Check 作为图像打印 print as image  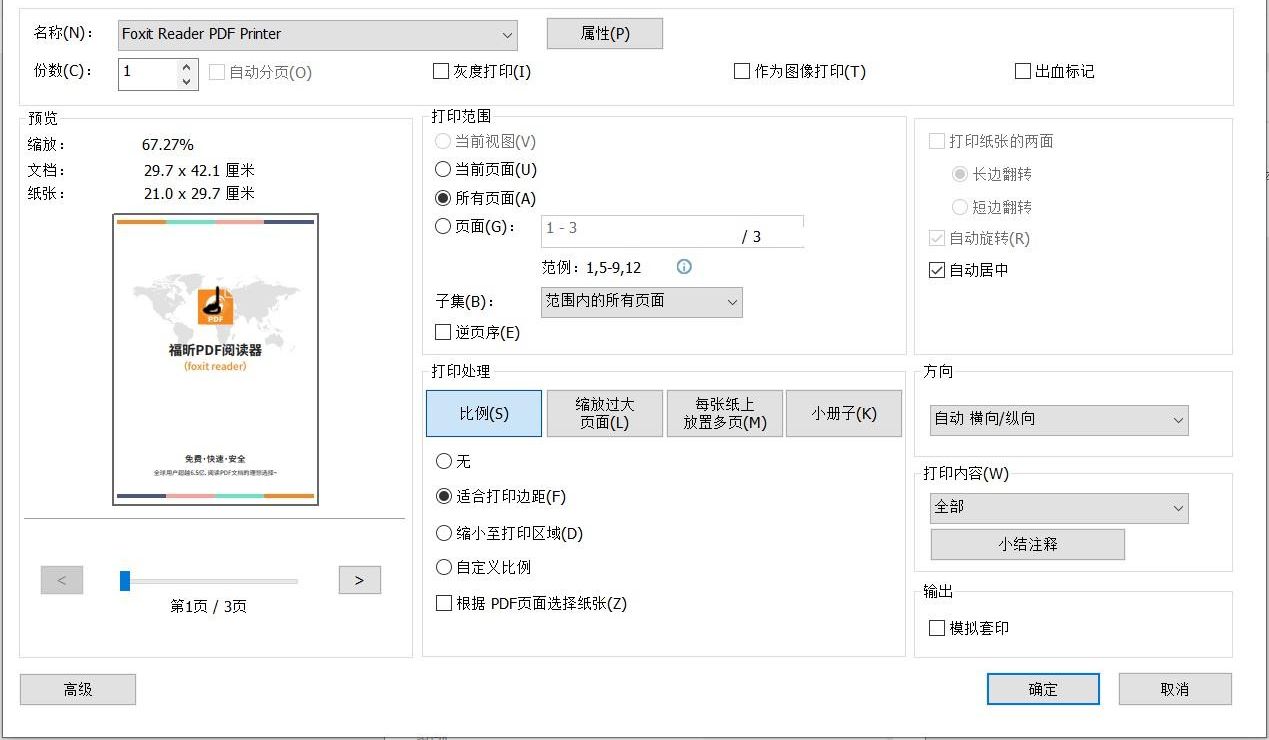point(741,71)
